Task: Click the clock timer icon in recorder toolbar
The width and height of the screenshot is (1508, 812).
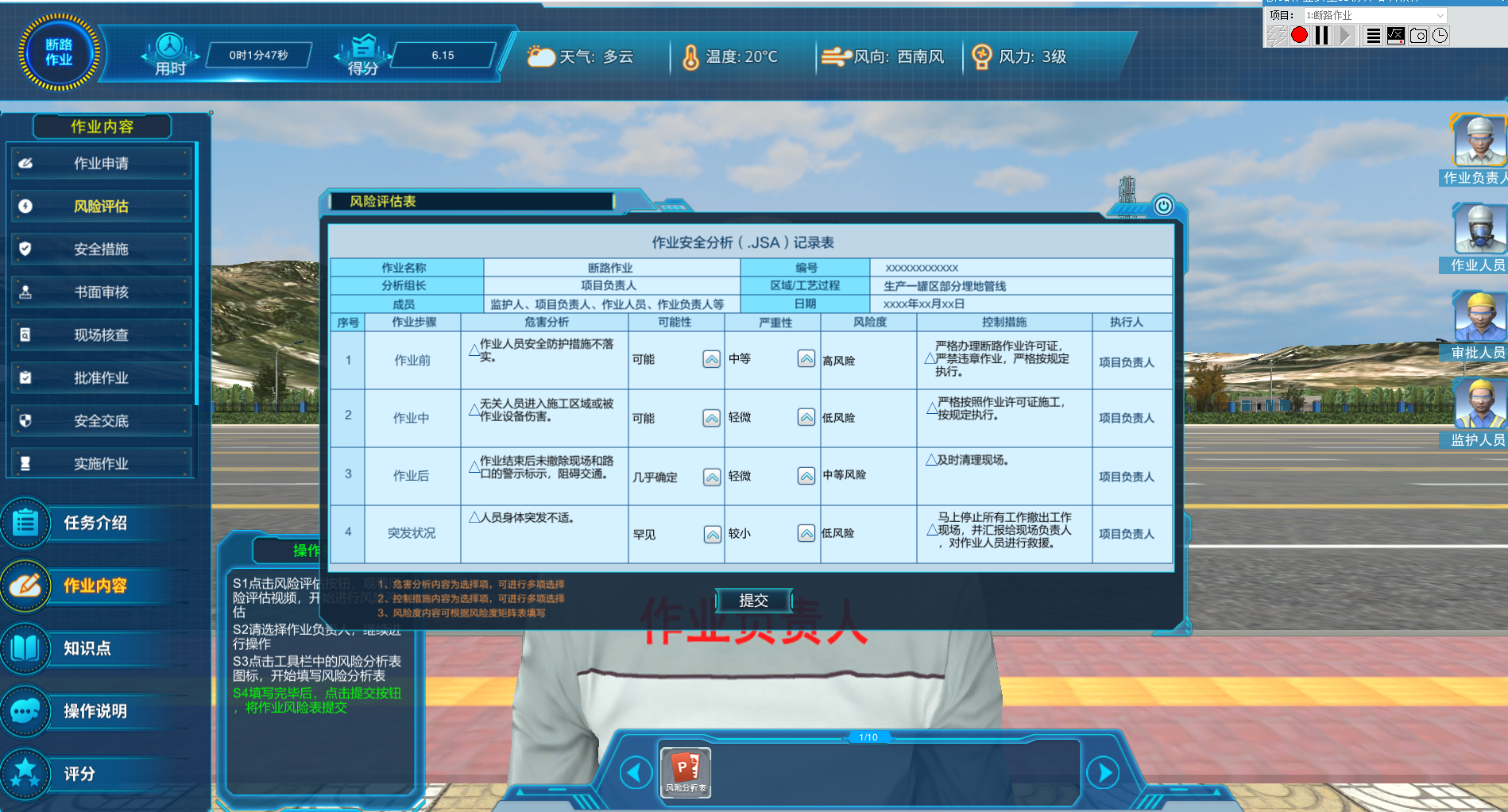Action: 1440,35
